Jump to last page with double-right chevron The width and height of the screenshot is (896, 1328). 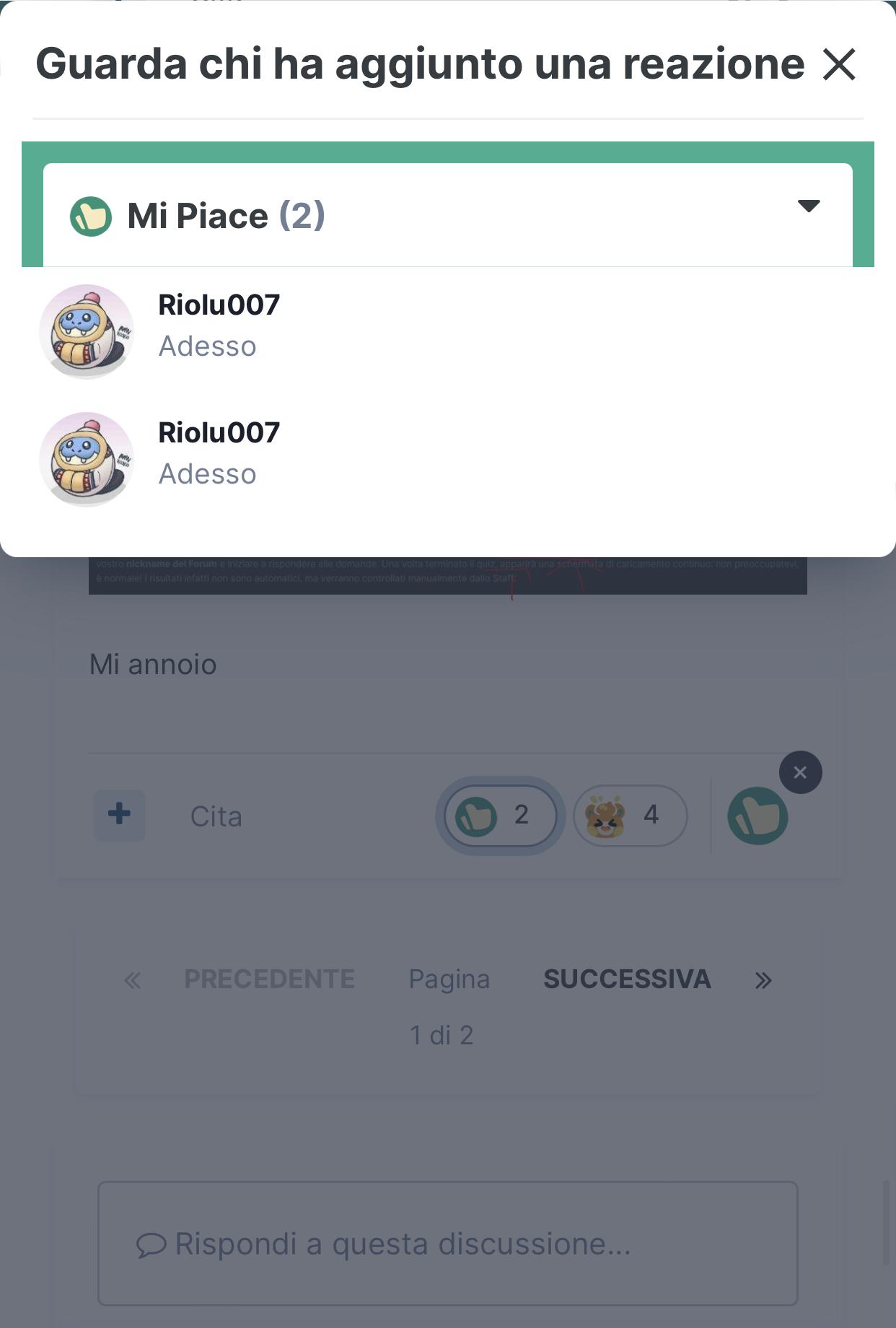tap(763, 980)
